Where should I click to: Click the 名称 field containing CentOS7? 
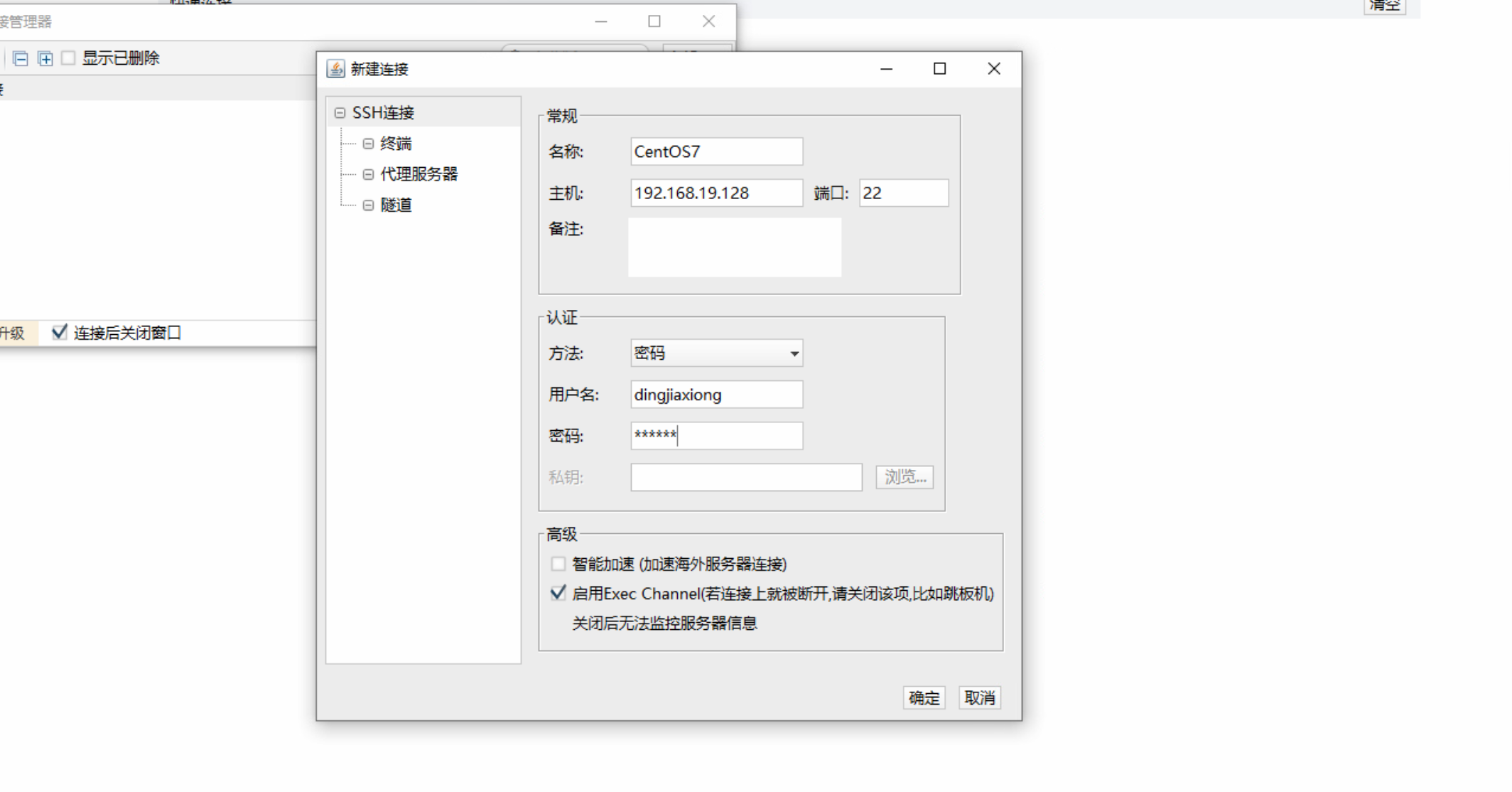click(716, 151)
